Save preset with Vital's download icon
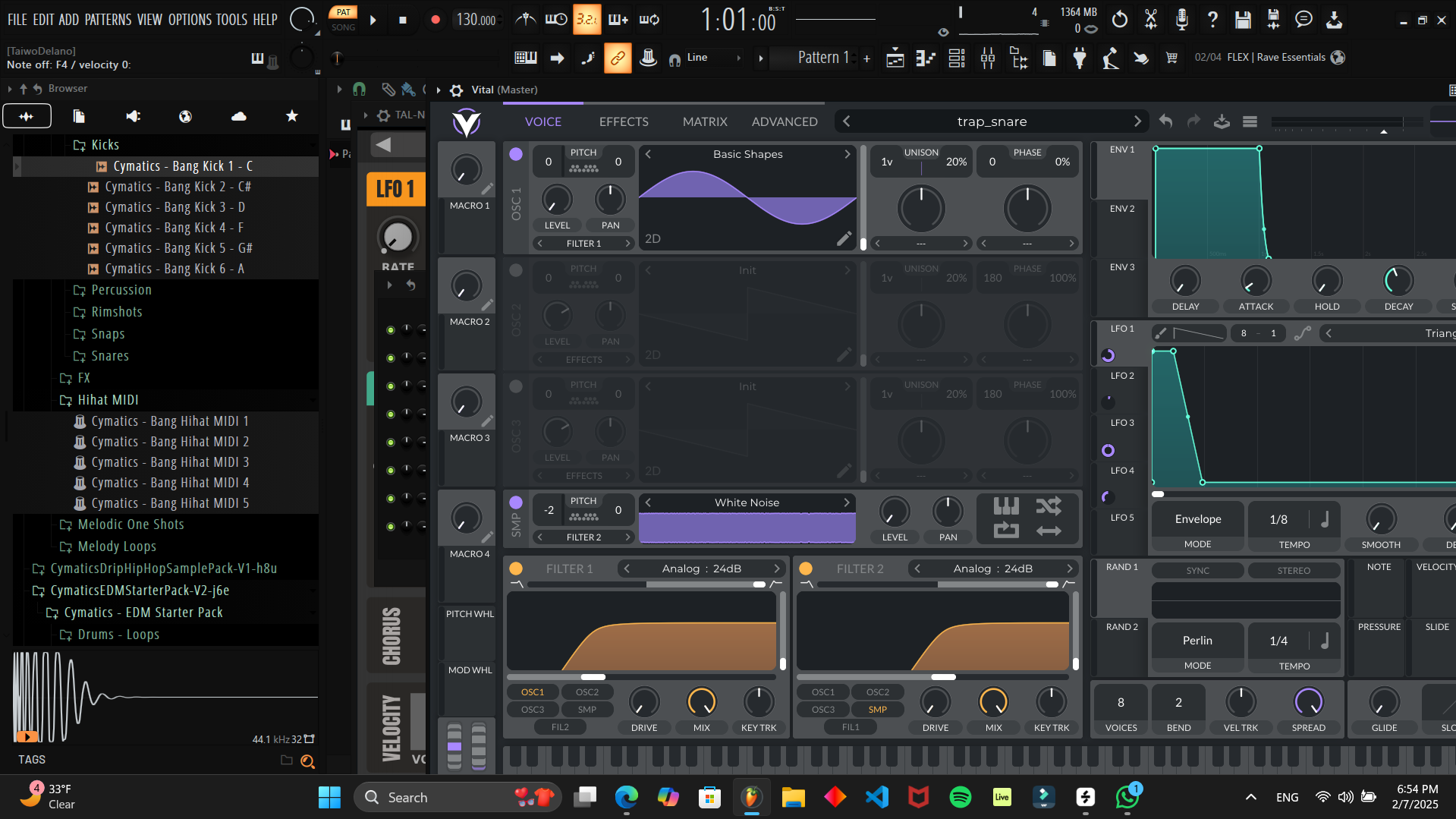Viewport: 1456px width, 819px height. 1222,121
